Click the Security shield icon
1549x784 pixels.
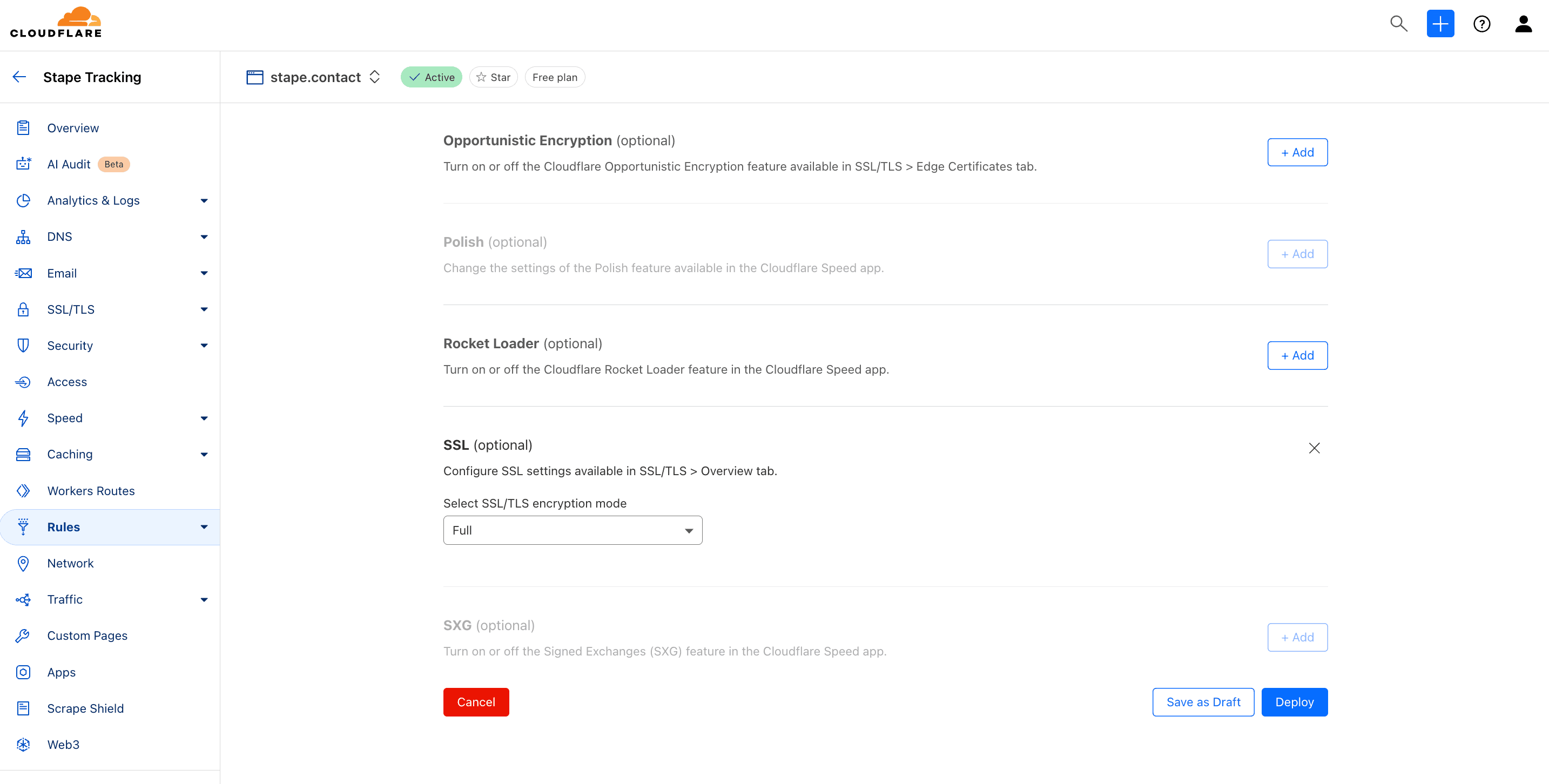(23, 346)
